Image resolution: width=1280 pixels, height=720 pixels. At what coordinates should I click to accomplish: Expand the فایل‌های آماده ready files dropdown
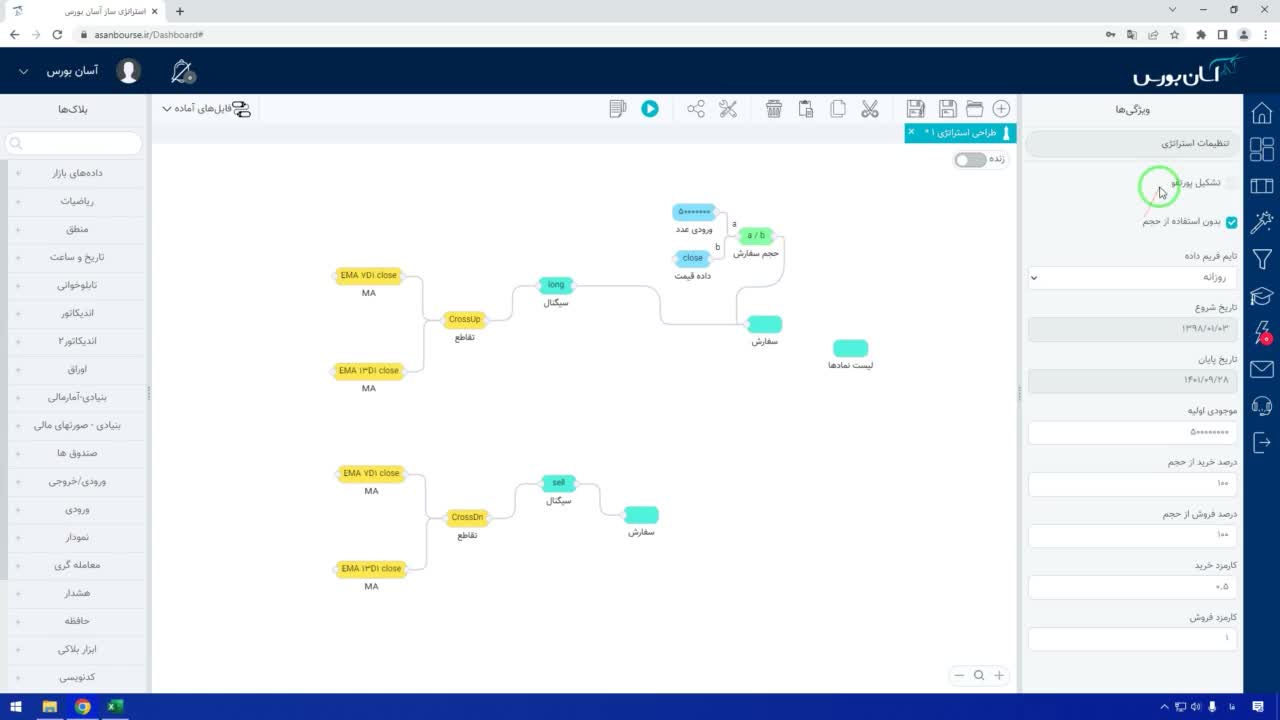[206, 108]
